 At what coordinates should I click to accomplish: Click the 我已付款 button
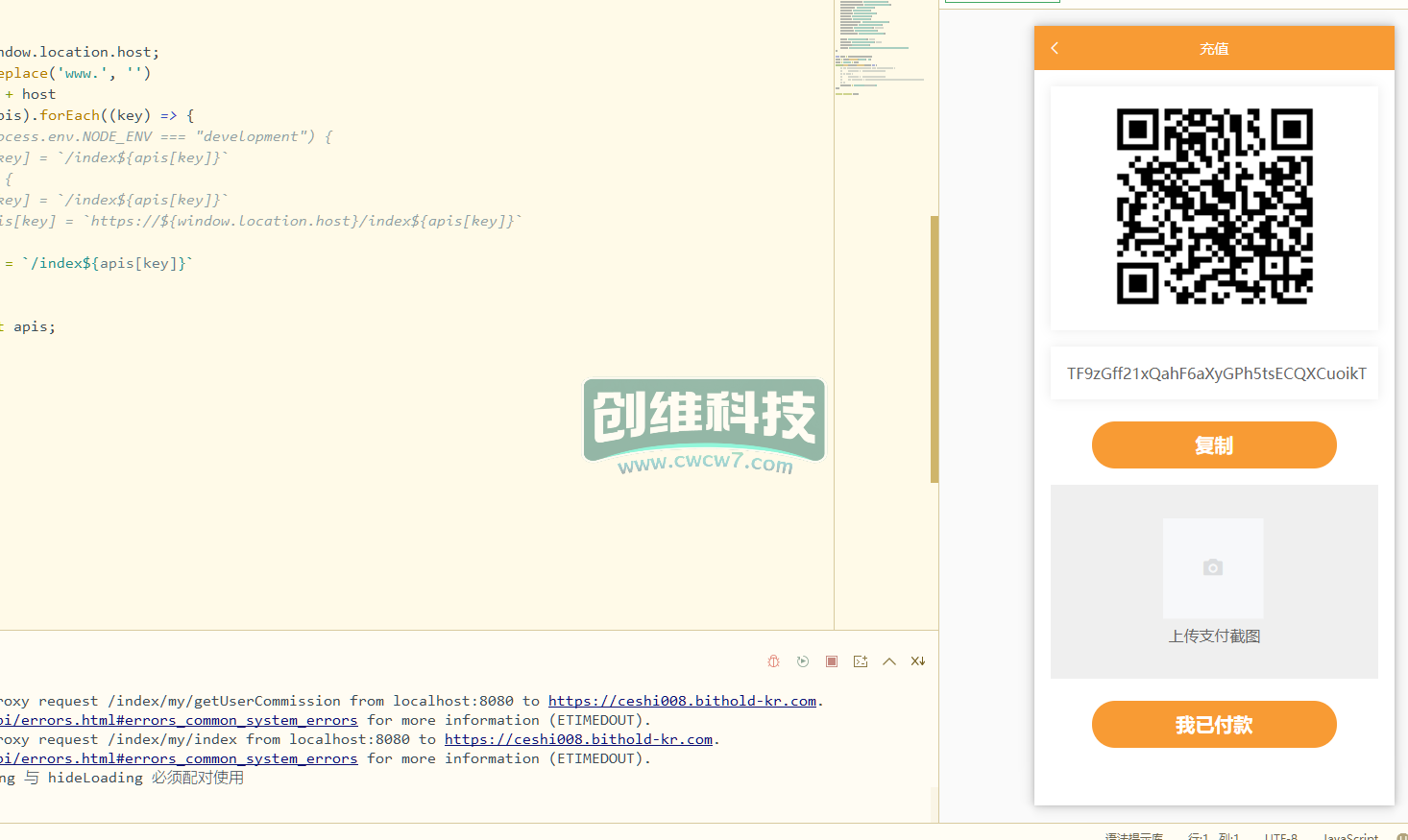point(1214,725)
